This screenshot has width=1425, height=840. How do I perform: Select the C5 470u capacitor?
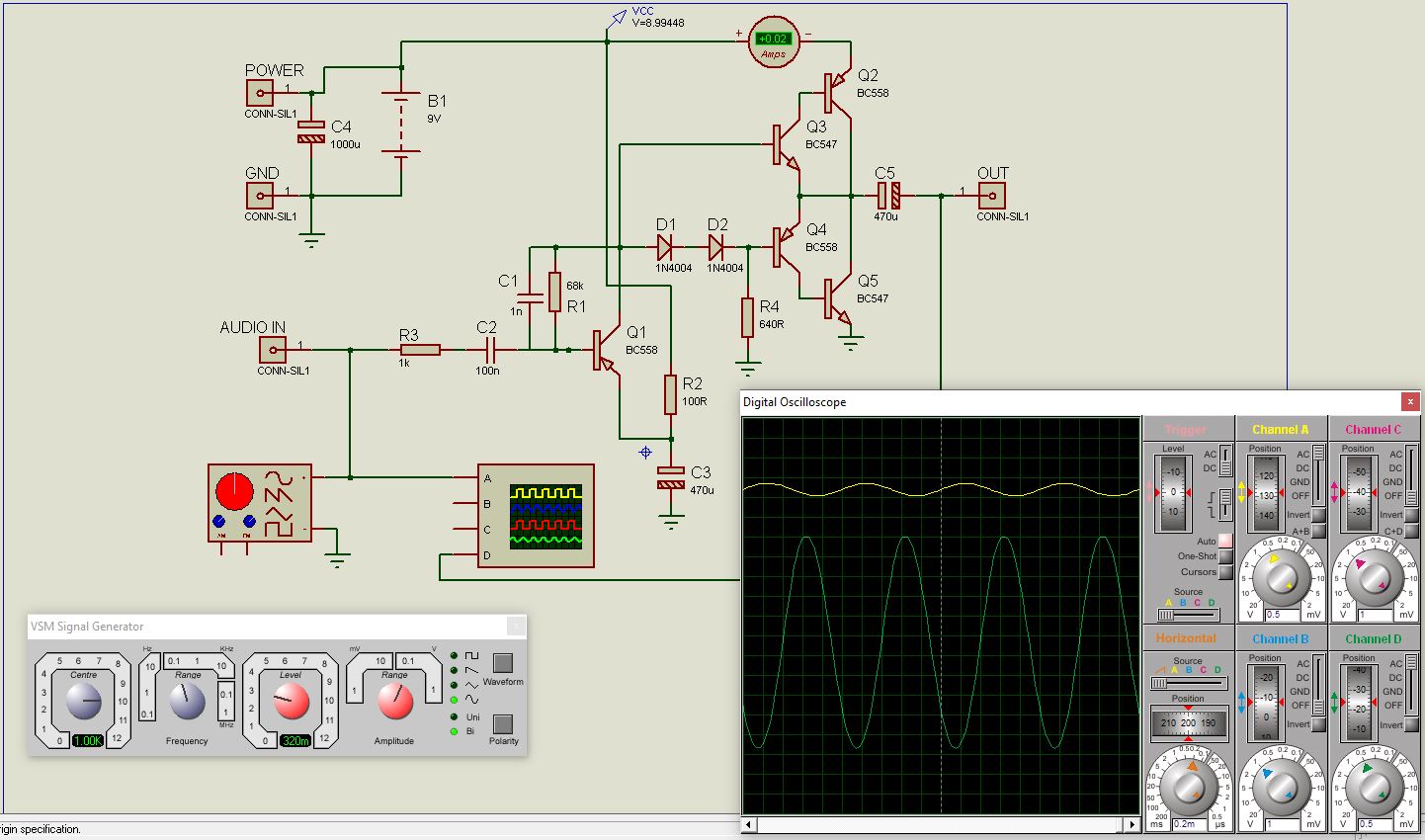(x=887, y=196)
